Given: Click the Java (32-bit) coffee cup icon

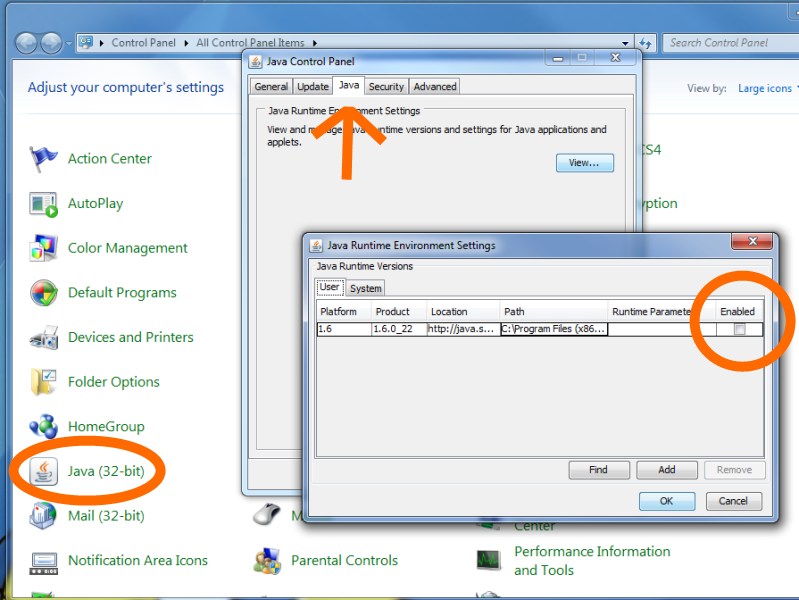Looking at the screenshot, I should coord(44,471).
